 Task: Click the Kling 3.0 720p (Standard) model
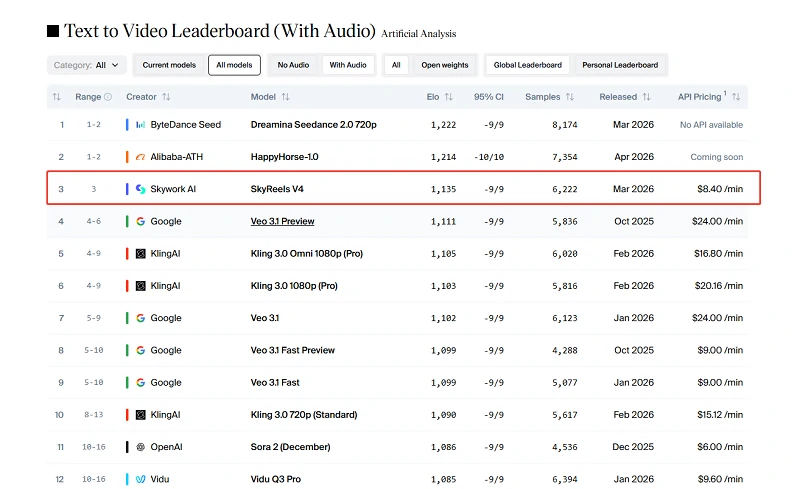(304, 415)
